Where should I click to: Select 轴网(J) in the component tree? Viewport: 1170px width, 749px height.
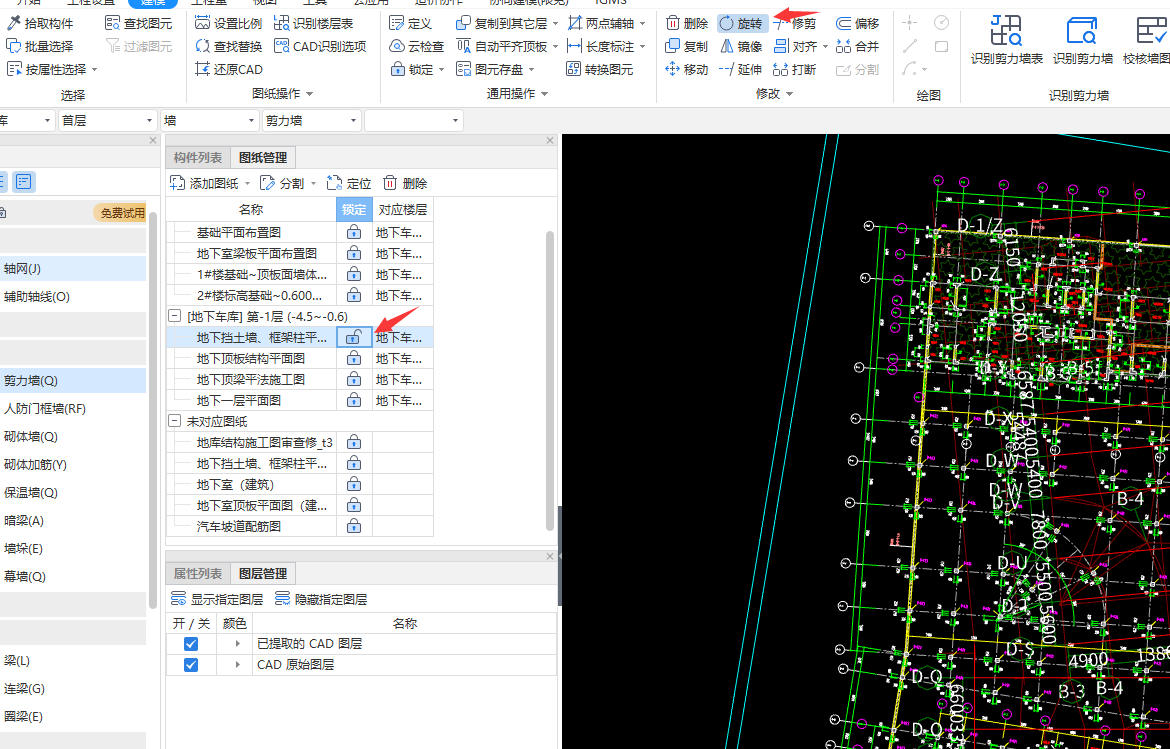[x=72, y=269]
